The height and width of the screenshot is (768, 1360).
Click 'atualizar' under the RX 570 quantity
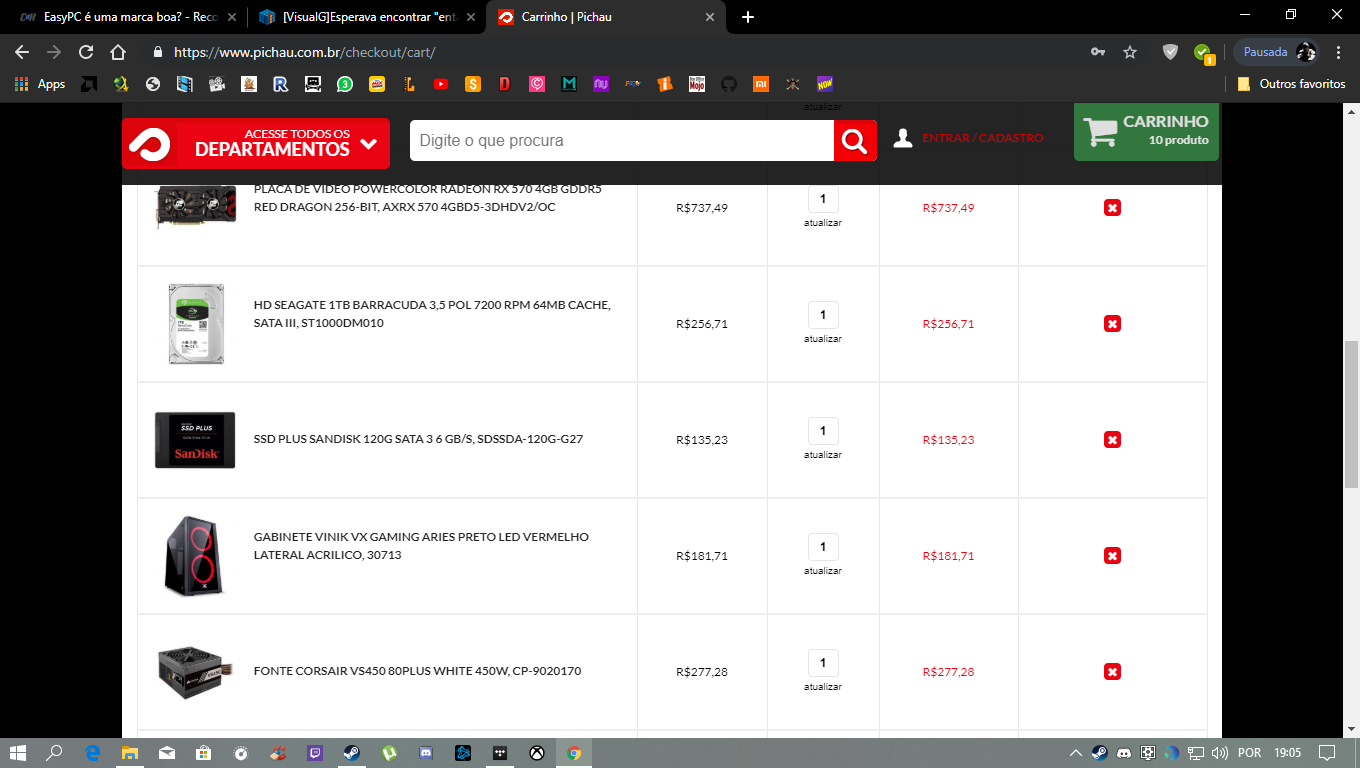tap(823, 223)
